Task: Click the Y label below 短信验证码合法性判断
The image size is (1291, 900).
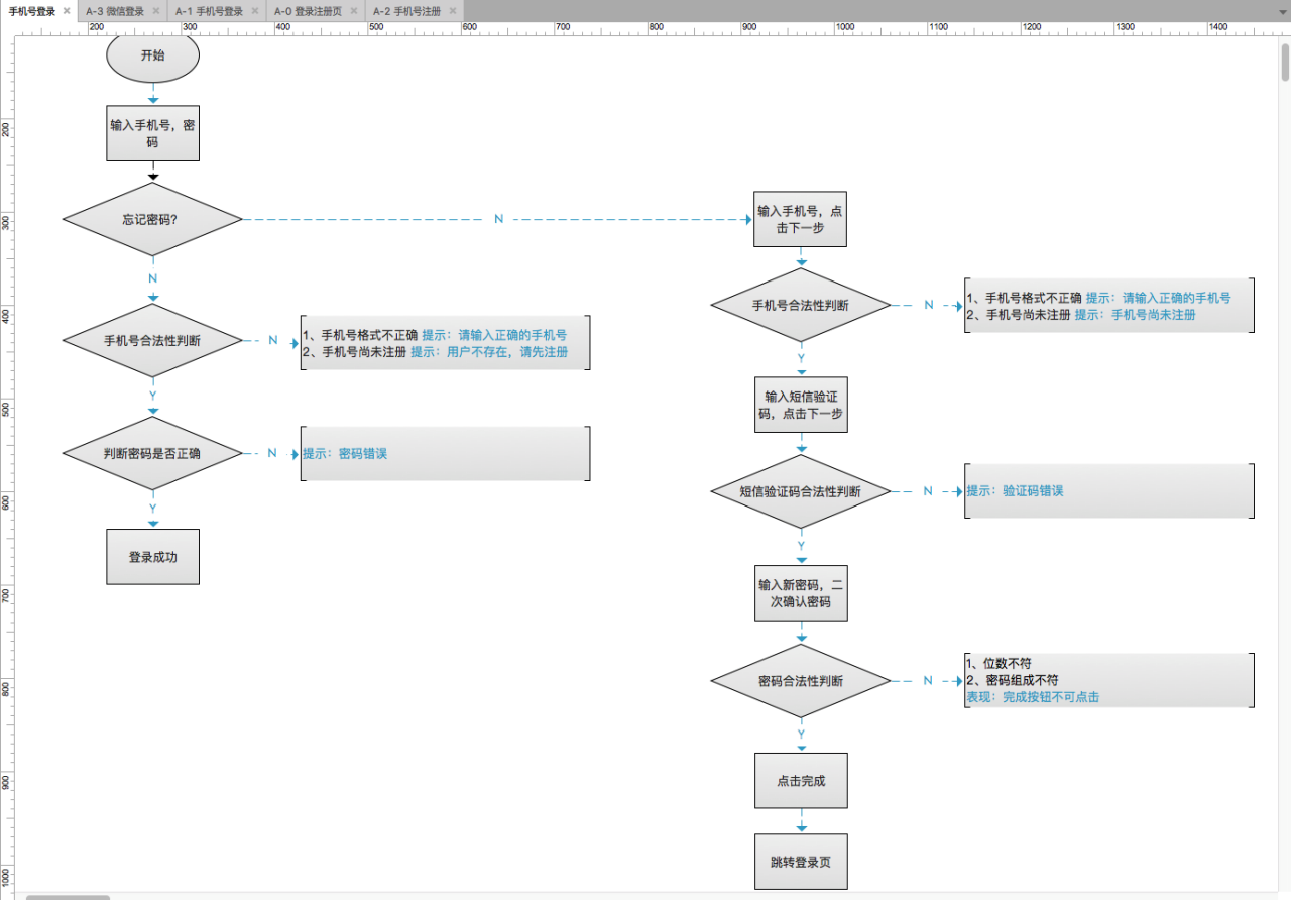Action: [801, 546]
